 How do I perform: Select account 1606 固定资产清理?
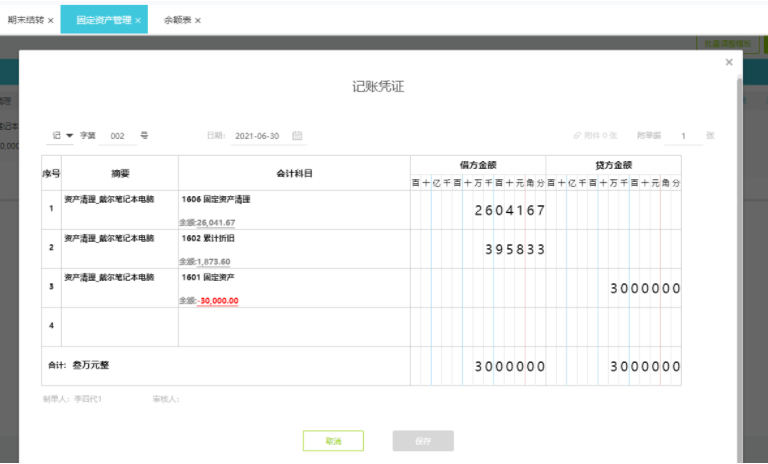point(216,199)
